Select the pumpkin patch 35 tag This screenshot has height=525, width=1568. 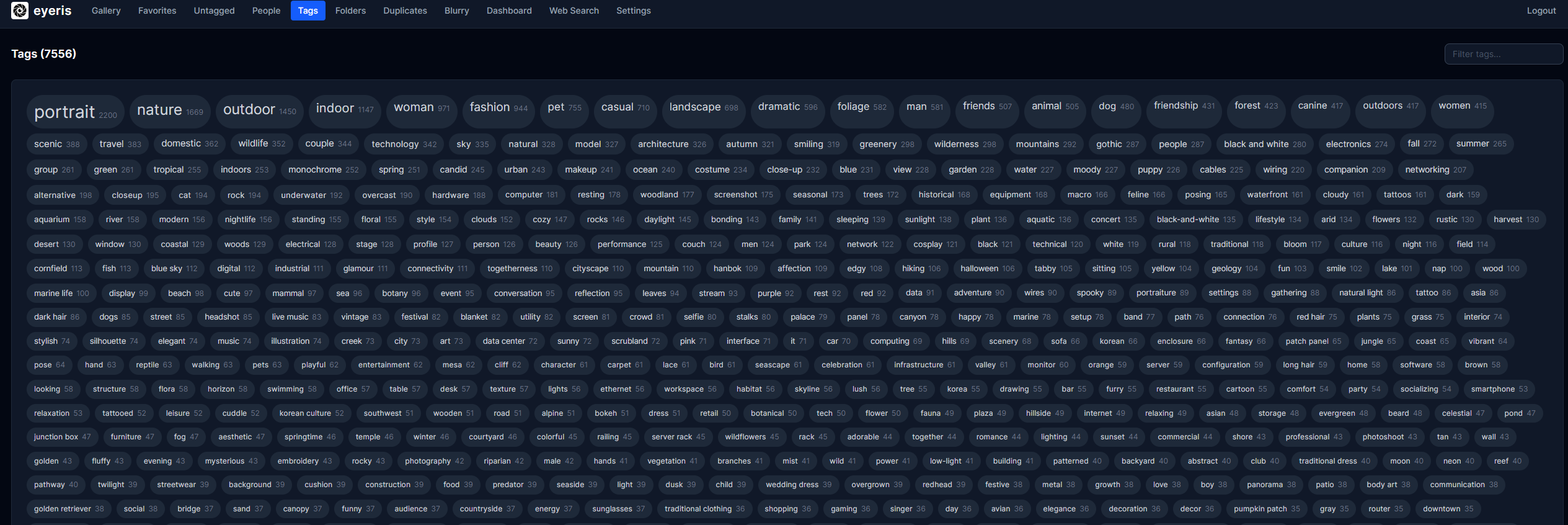point(1267,509)
